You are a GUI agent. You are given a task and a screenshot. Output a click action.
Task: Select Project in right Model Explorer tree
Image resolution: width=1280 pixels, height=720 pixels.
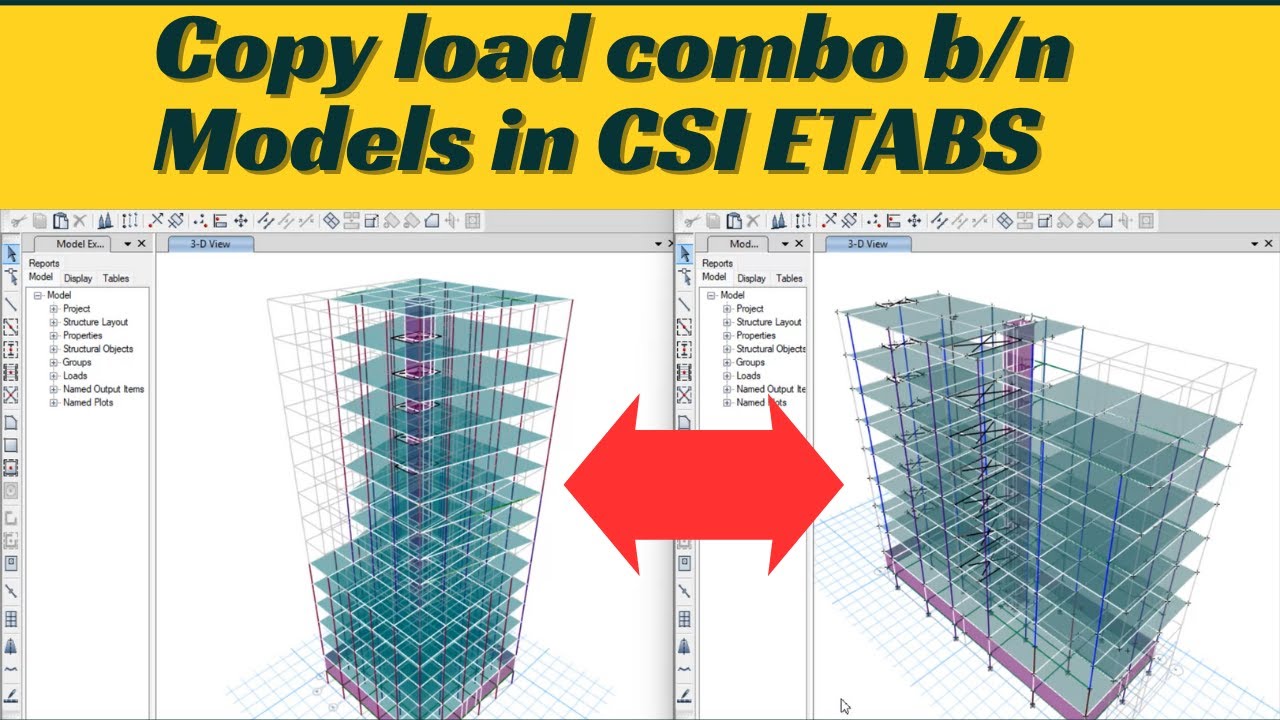(750, 309)
